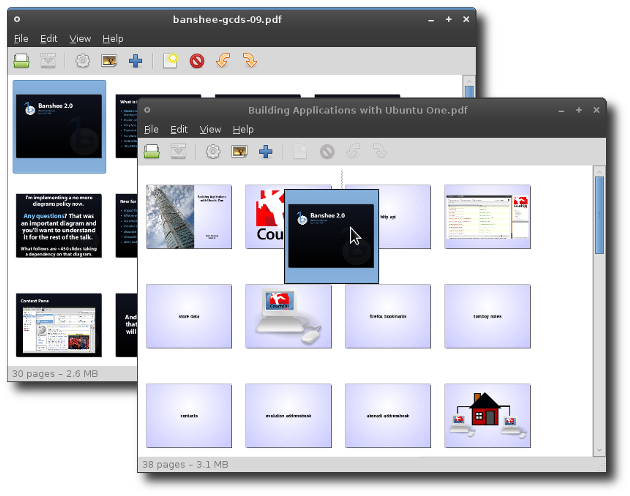Open Edit menu in Ubuntu One window
This screenshot has width=630, height=496.
[x=179, y=129]
